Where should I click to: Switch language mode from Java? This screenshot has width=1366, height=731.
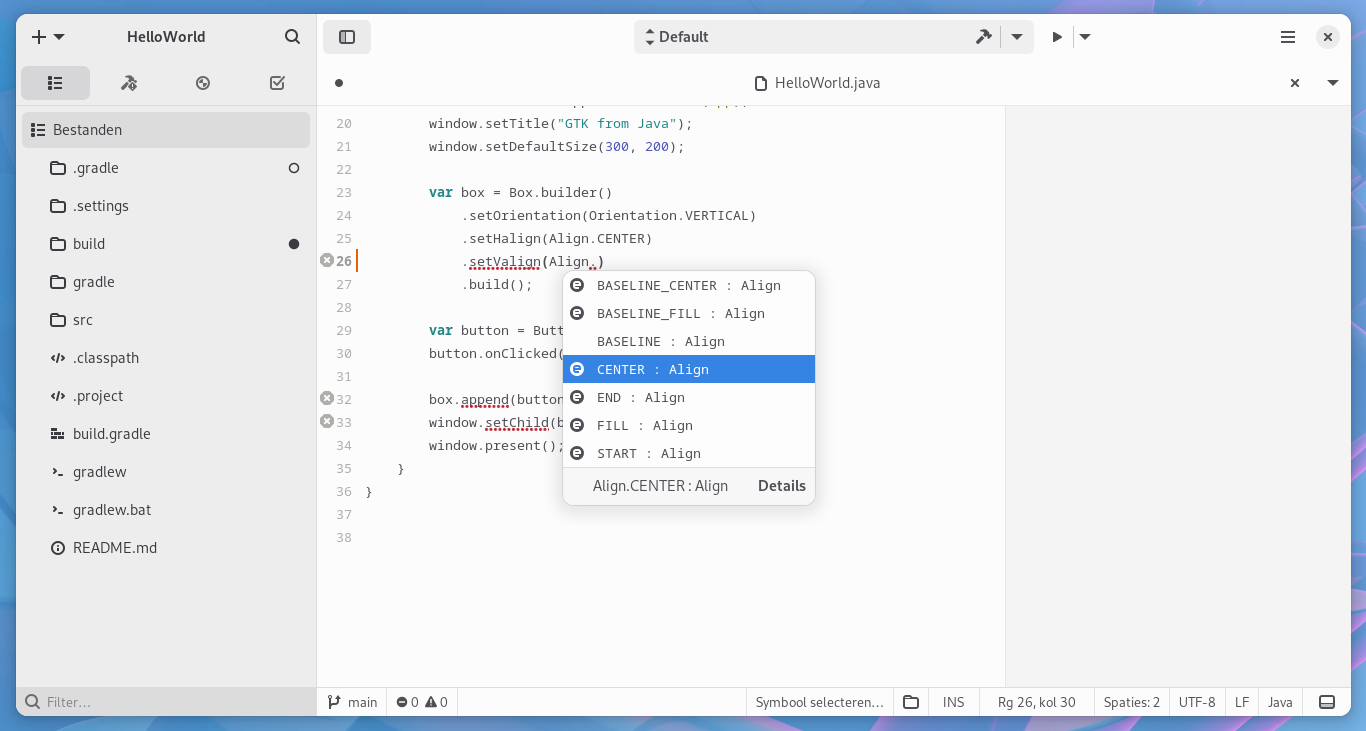(x=1280, y=702)
